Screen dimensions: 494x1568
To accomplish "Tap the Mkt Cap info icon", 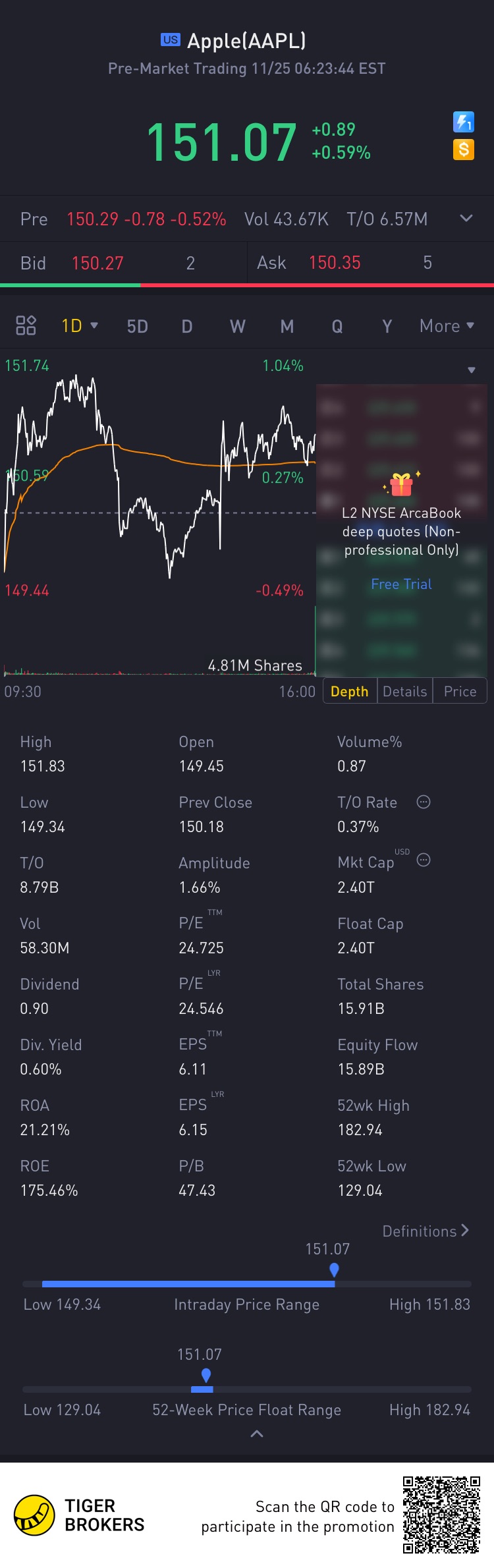I will coord(424,860).
